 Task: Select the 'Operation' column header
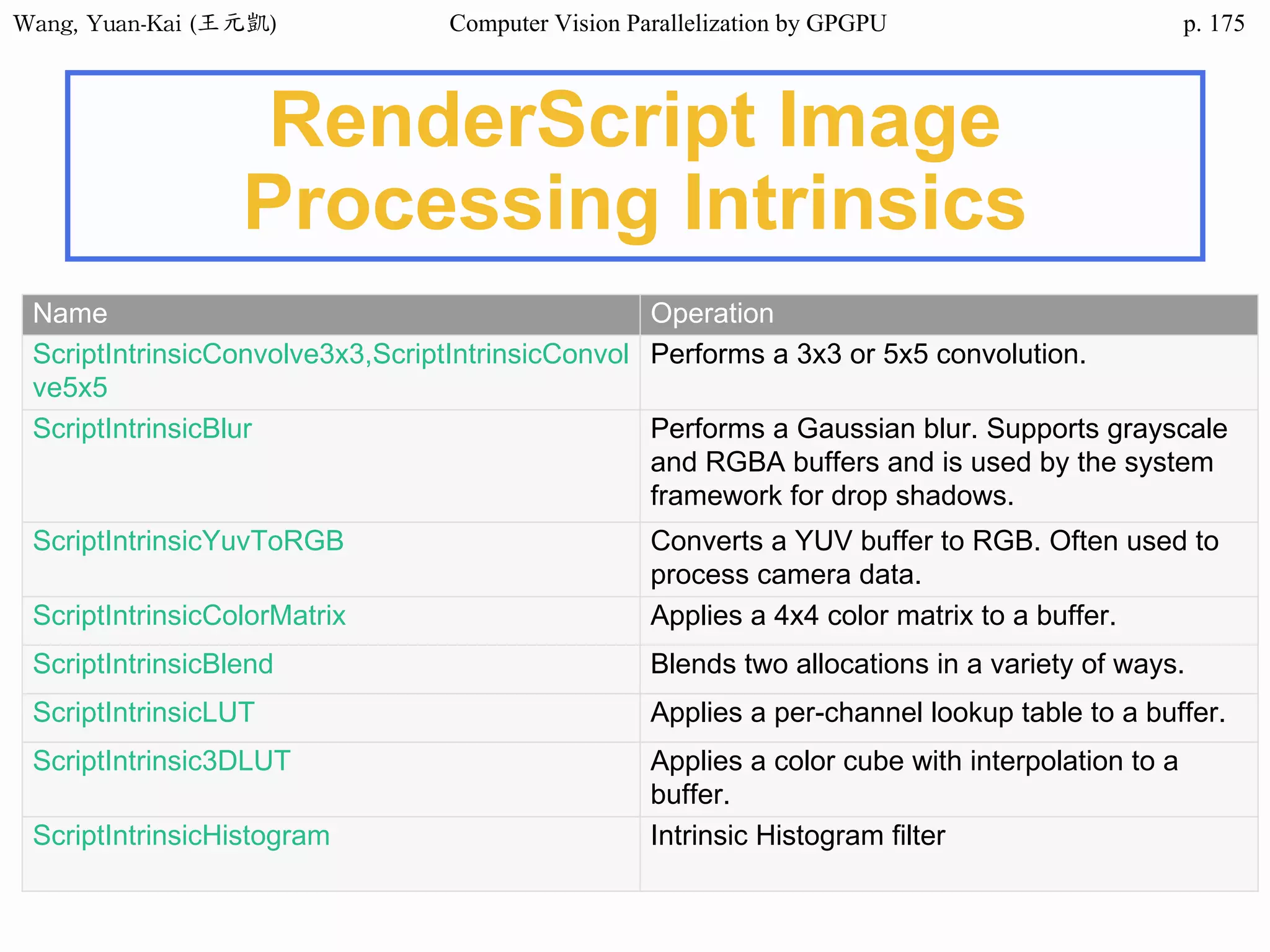(949, 314)
